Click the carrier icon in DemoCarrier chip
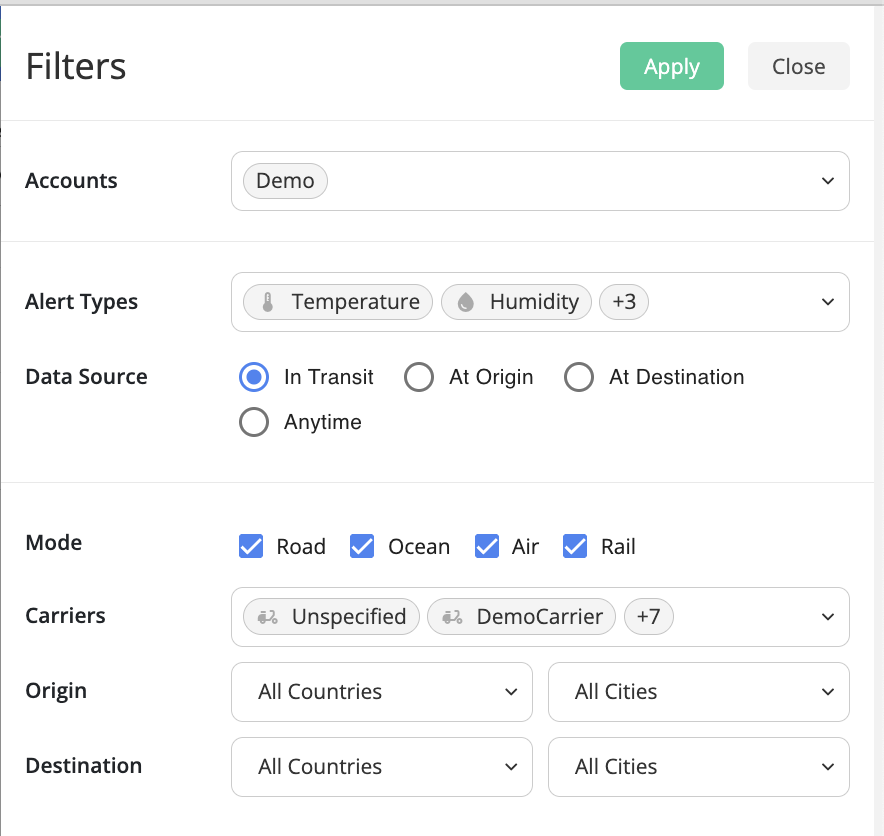 coord(452,617)
